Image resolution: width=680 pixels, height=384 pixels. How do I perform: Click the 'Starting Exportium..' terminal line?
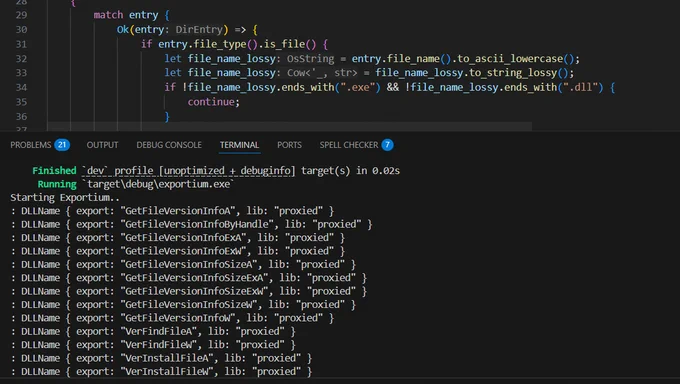65,197
